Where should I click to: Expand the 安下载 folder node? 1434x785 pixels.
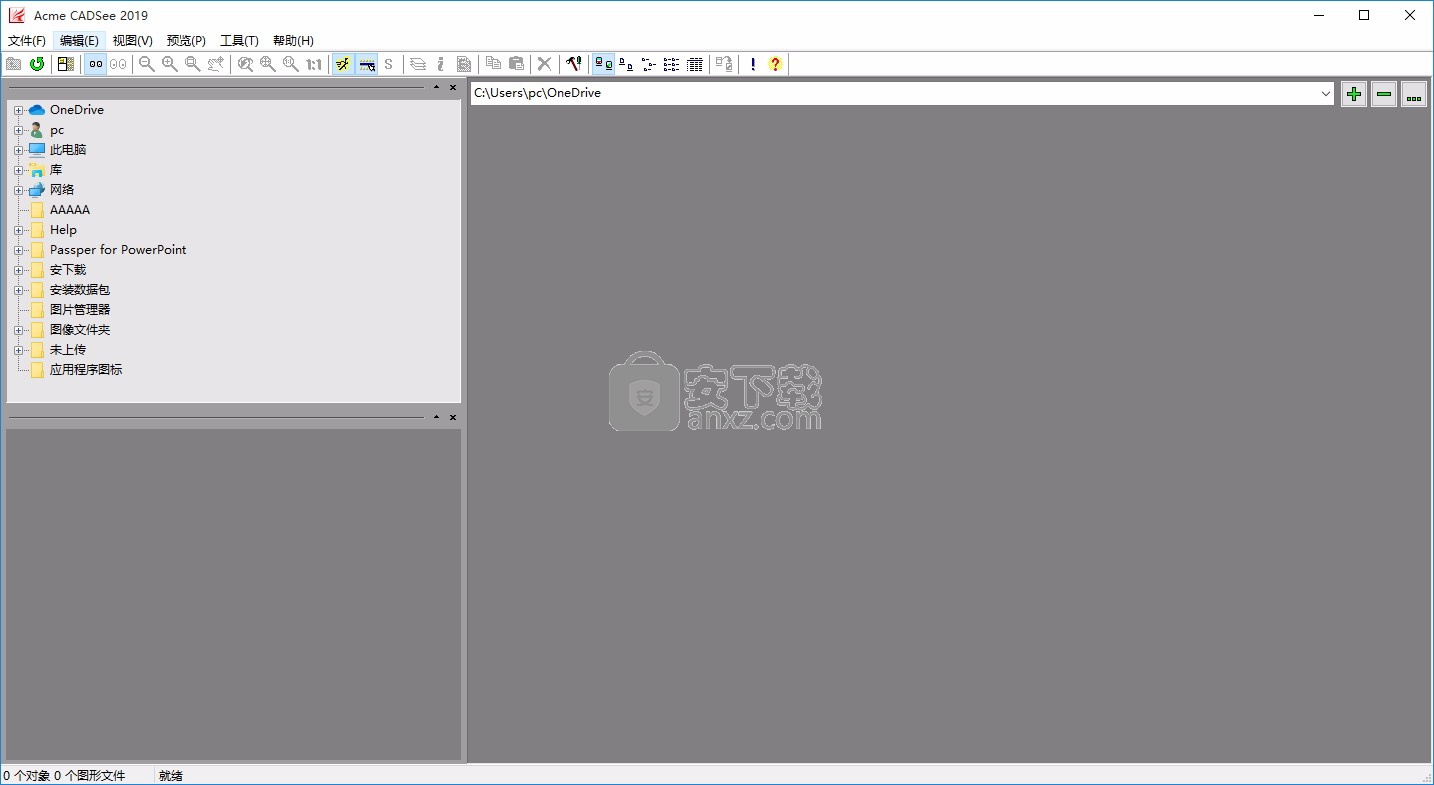18,270
